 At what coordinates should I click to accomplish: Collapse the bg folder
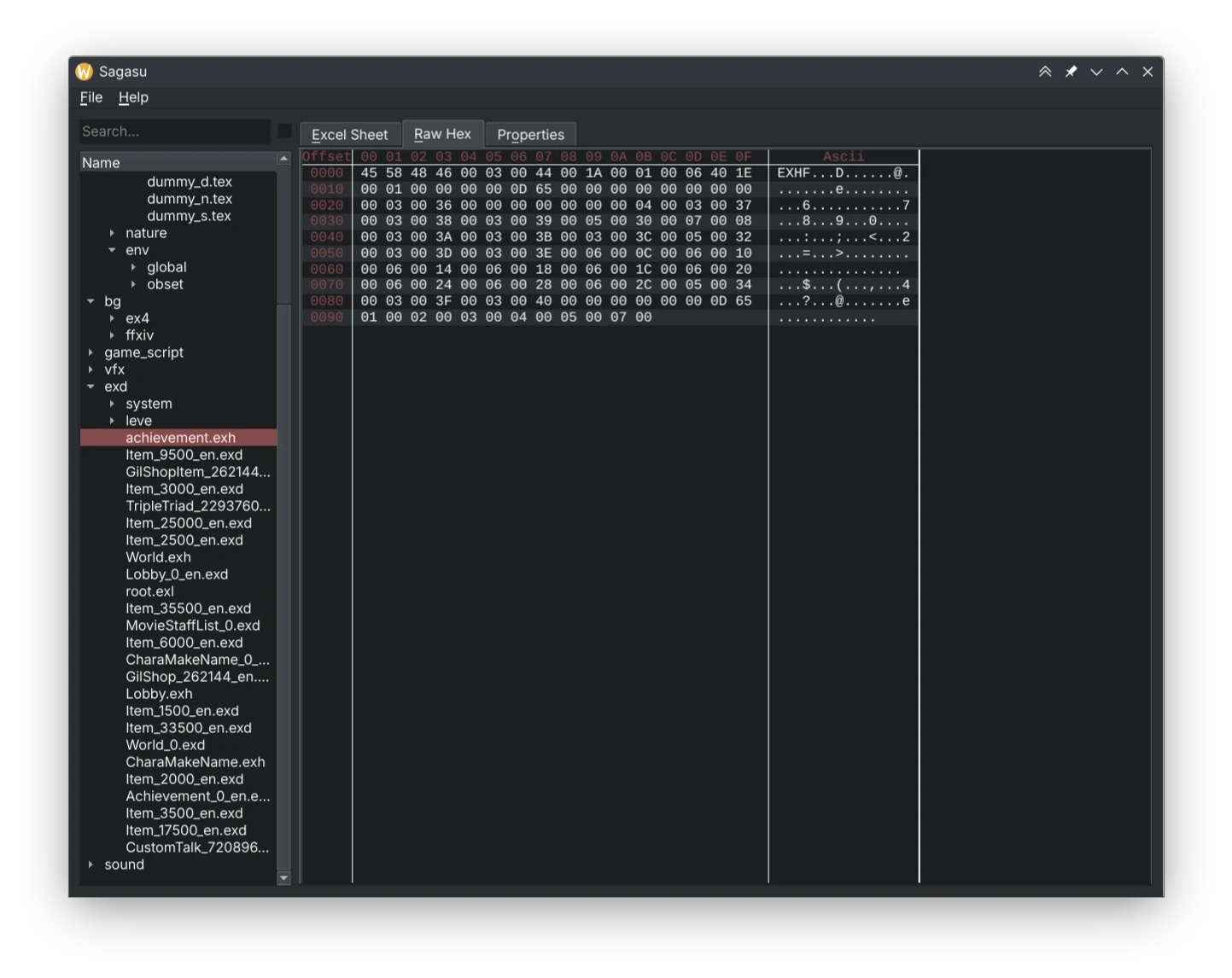click(91, 301)
